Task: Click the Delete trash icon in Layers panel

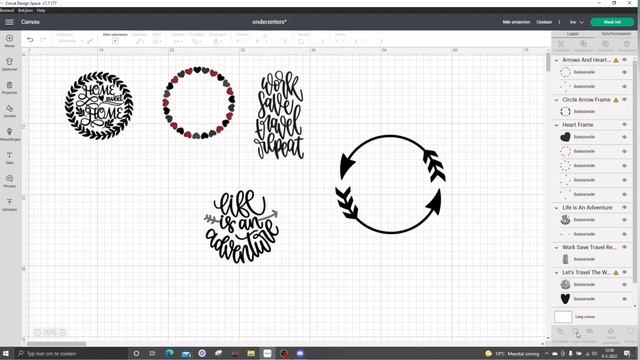Action: [x=627, y=45]
